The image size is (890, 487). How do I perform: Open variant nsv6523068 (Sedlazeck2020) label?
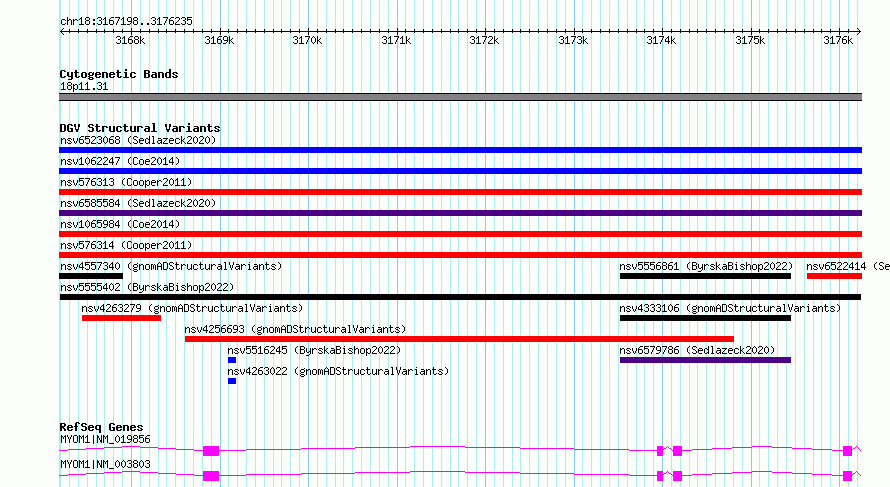click(x=138, y=140)
